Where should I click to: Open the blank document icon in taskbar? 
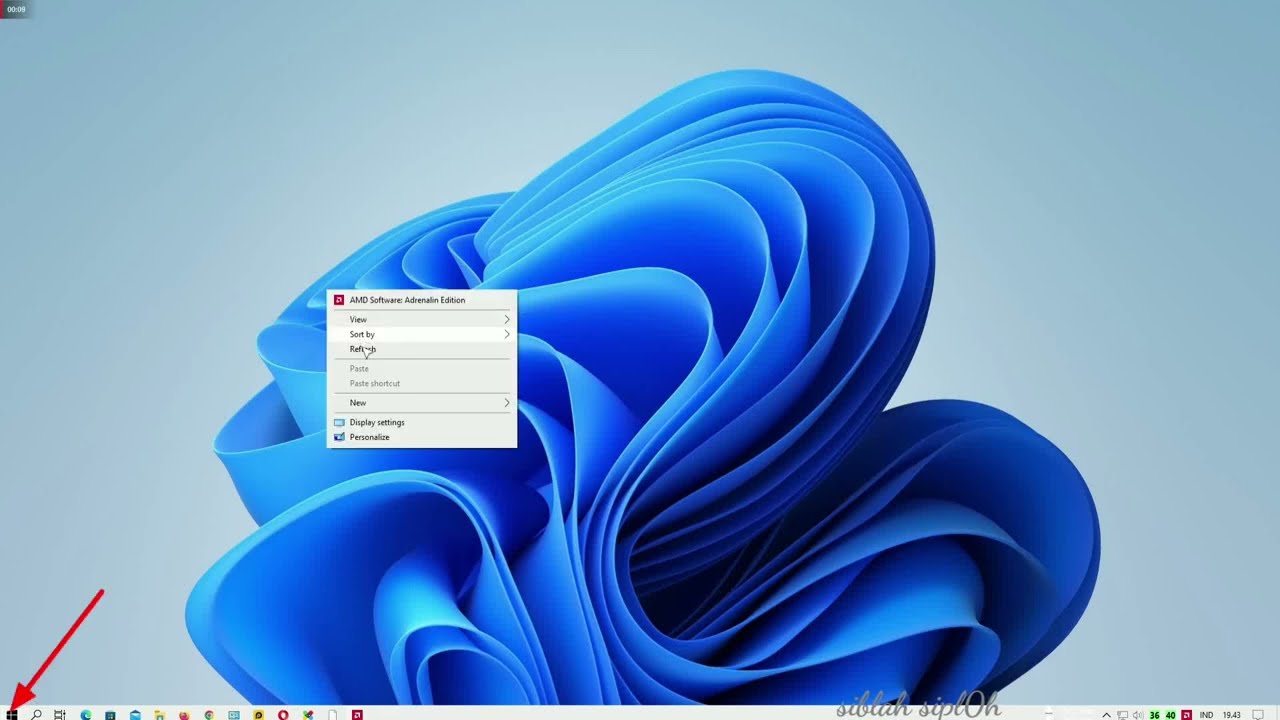332,715
